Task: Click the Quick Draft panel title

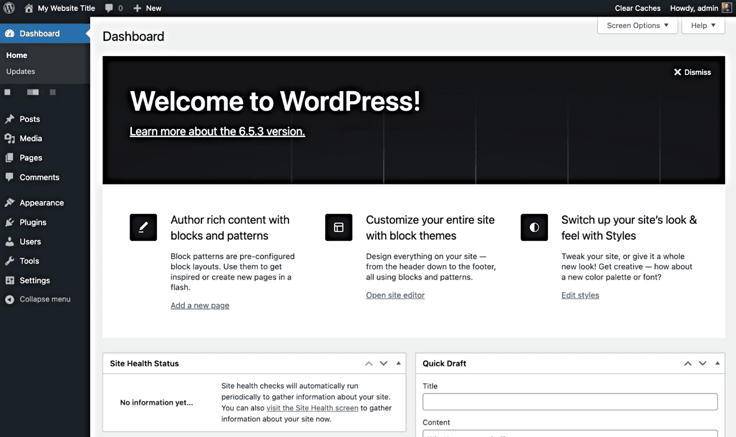Action: coord(444,363)
